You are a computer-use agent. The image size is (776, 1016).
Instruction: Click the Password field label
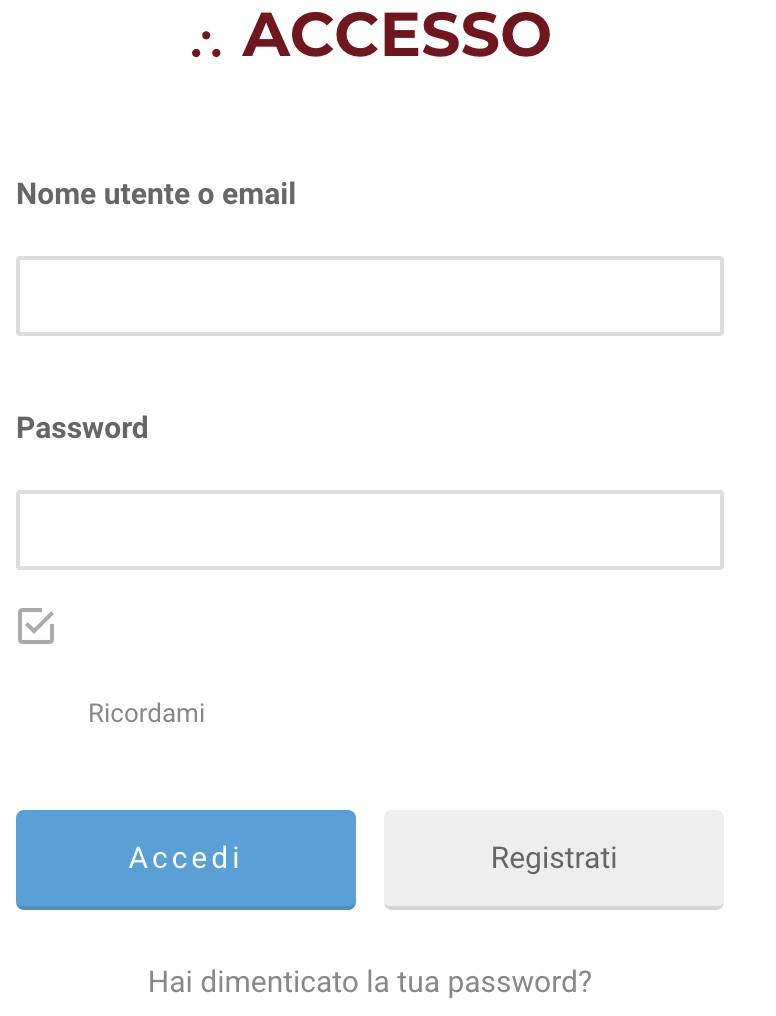pos(82,427)
